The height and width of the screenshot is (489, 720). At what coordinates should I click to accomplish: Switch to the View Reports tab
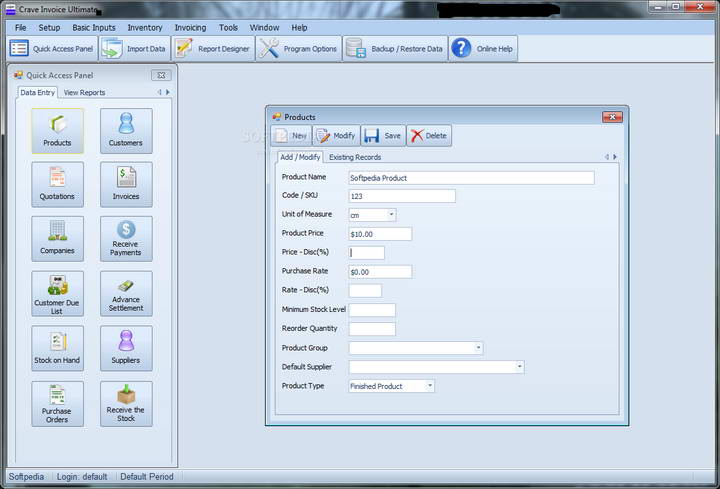(84, 92)
